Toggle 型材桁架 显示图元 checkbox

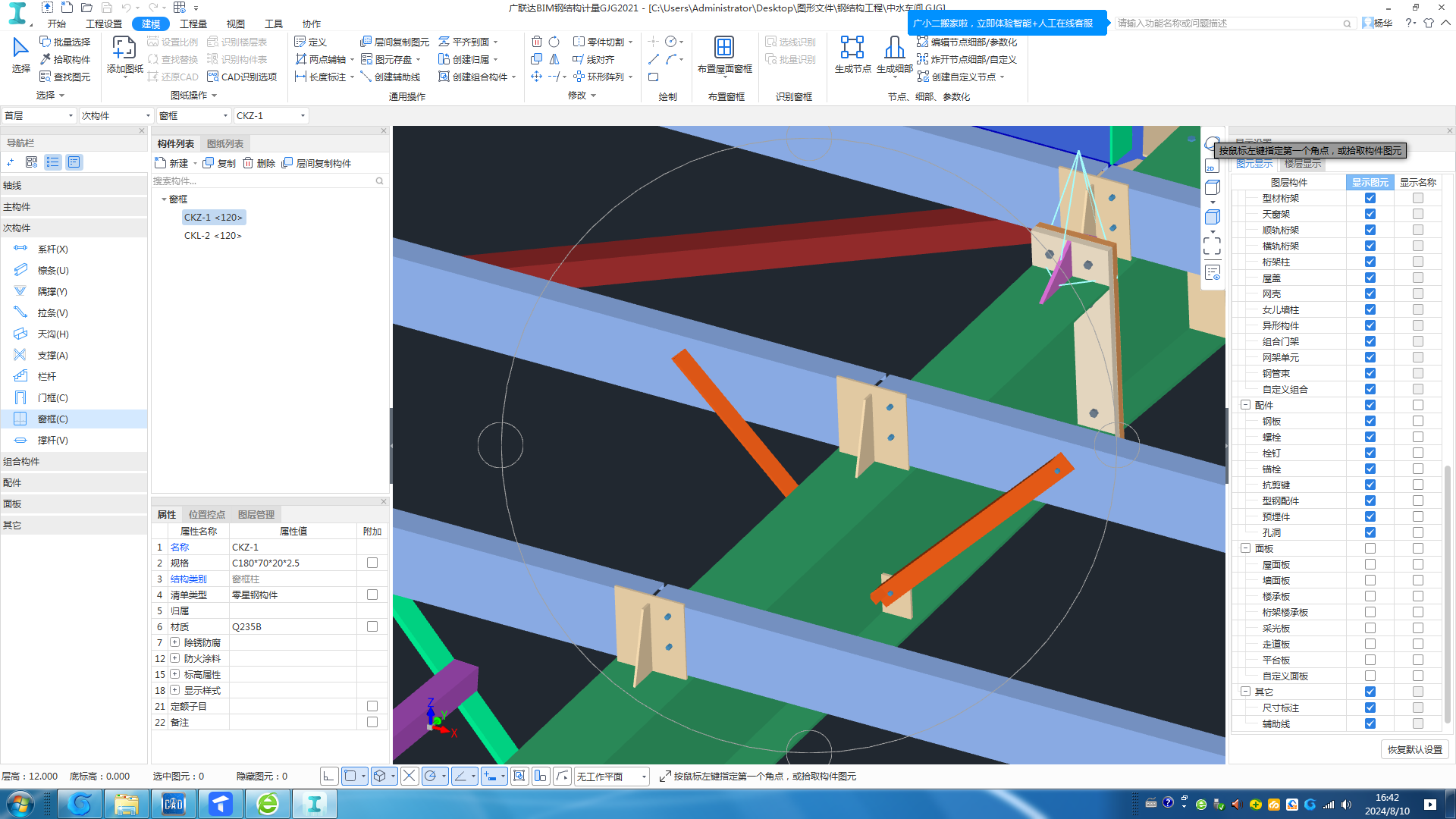(x=1370, y=198)
